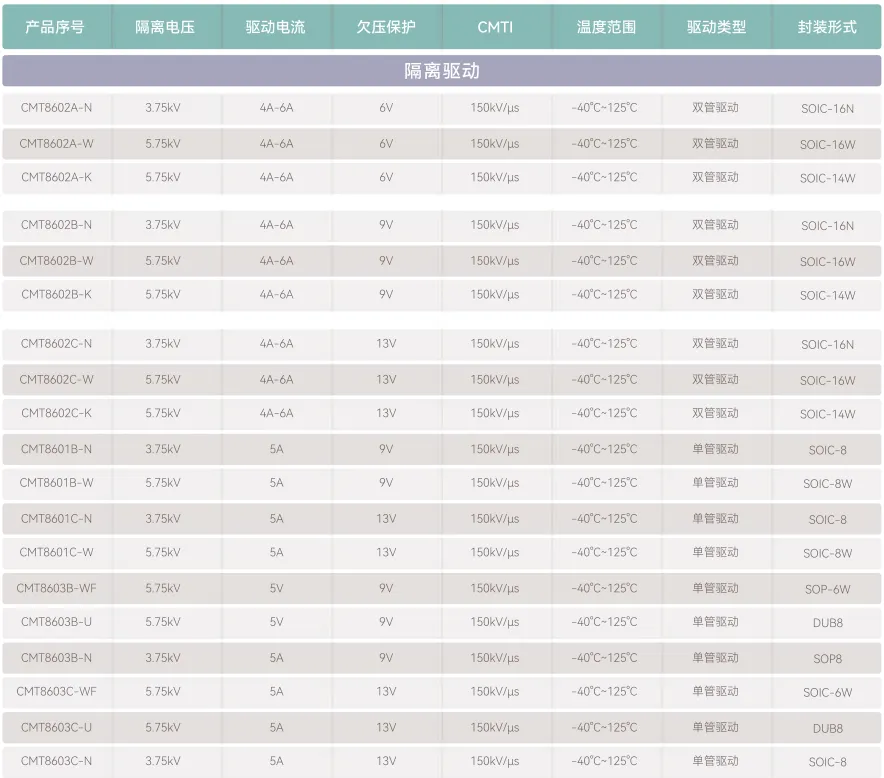Image resolution: width=884 pixels, height=778 pixels.
Task: Click SOIC-8 package in CMT8601B-N row
Action: pyautogui.click(x=828, y=450)
